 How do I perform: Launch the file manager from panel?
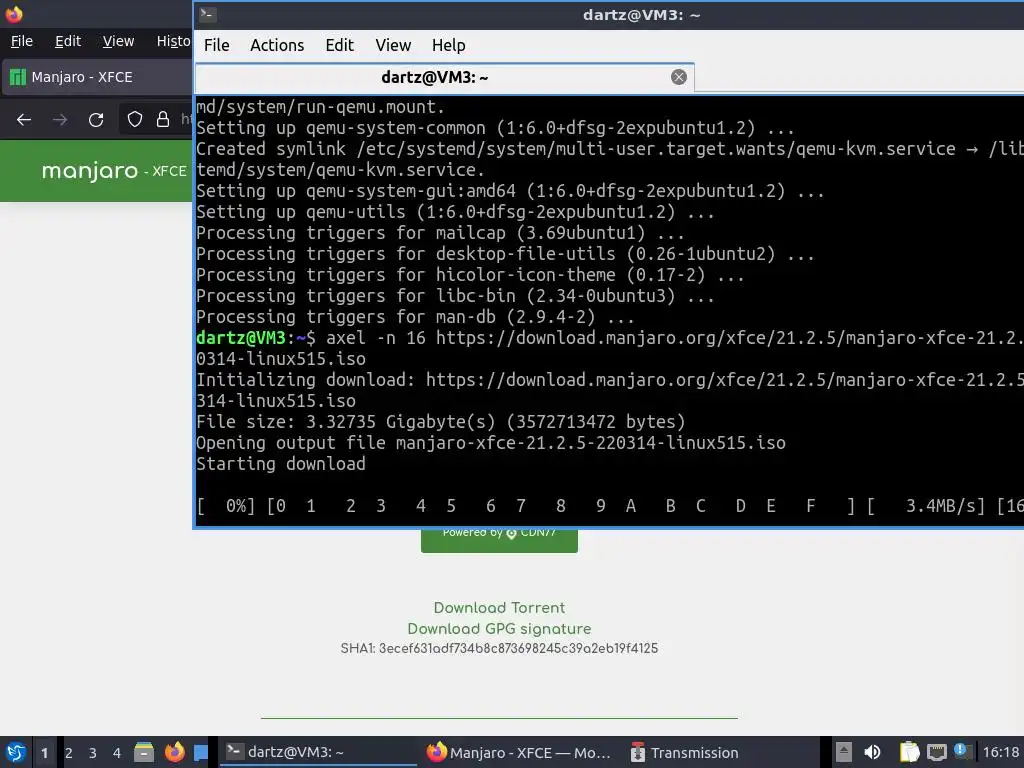click(144, 752)
